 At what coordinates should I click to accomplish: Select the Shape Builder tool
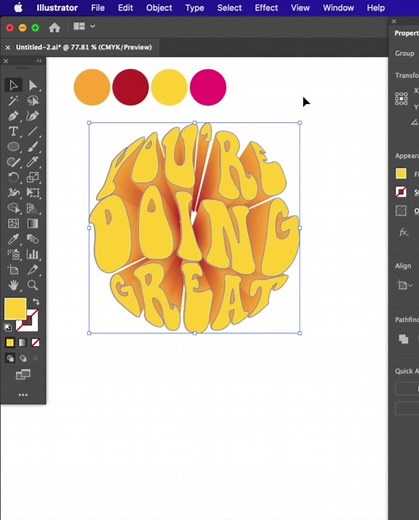point(13,208)
